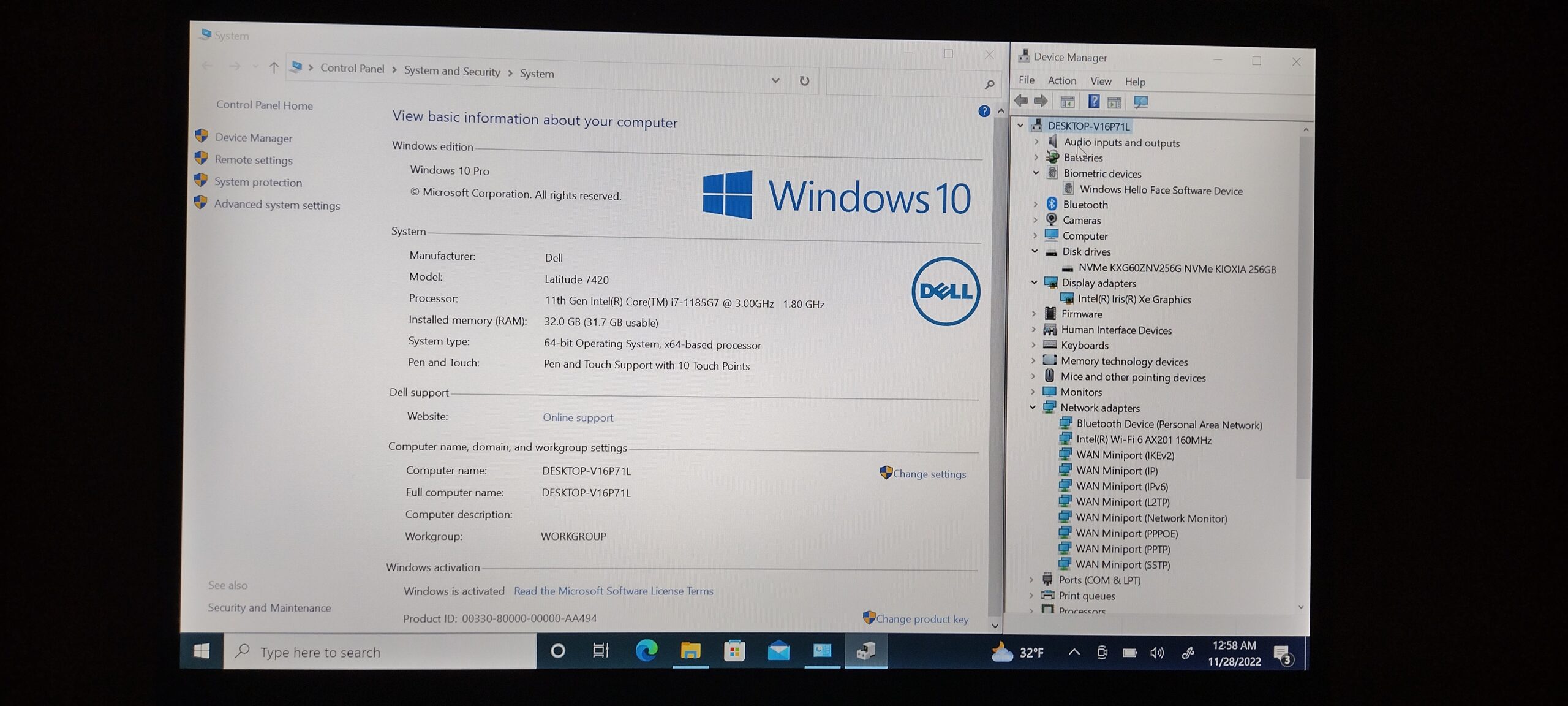This screenshot has height=706, width=1568.
Task: Open Task View on the taskbar
Action: (x=601, y=651)
